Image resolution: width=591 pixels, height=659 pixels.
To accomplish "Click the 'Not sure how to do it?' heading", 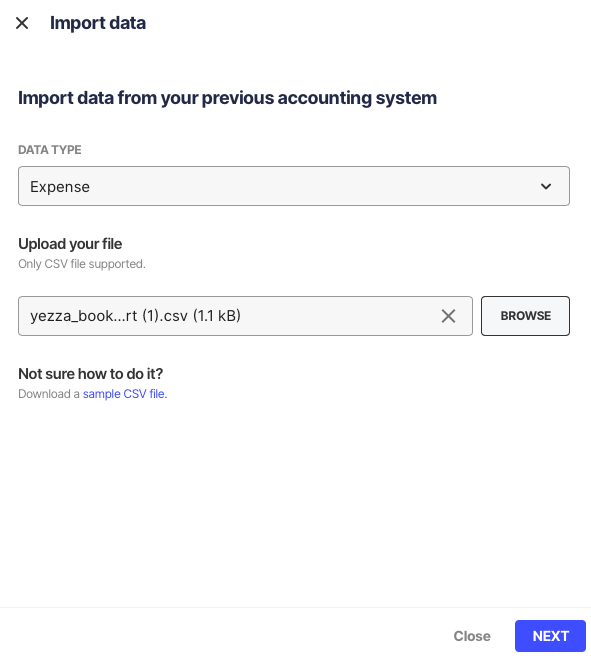I will pos(90,374).
